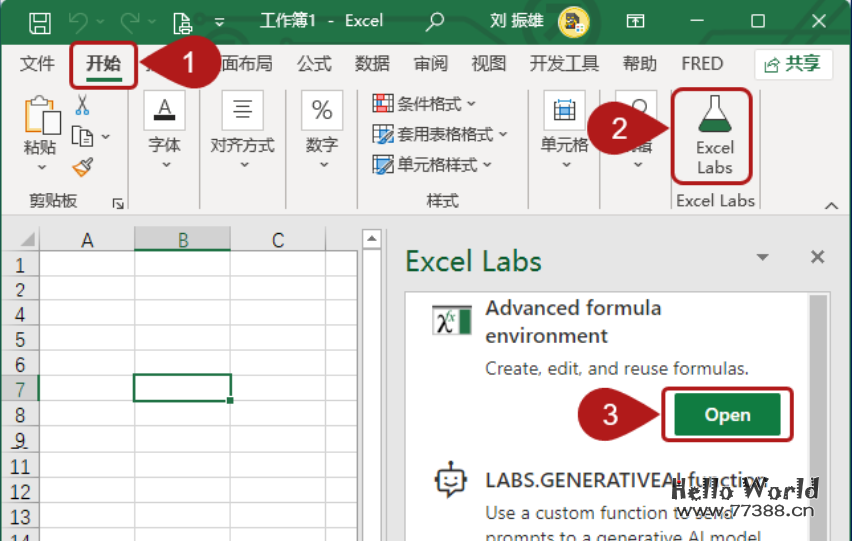Image resolution: width=852 pixels, height=541 pixels.
Task: Open the user account avatar
Action: pyautogui.click(x=574, y=22)
